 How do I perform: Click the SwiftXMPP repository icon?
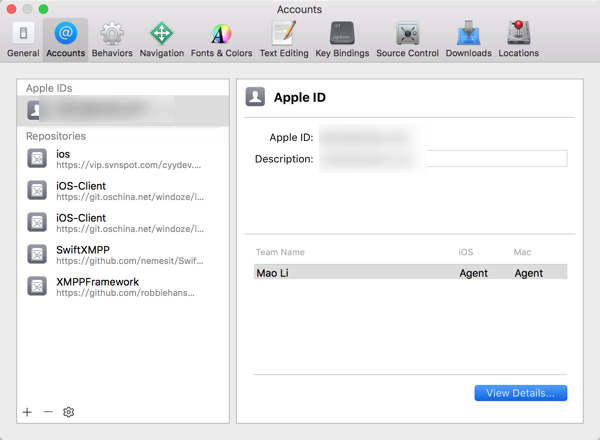click(37, 254)
